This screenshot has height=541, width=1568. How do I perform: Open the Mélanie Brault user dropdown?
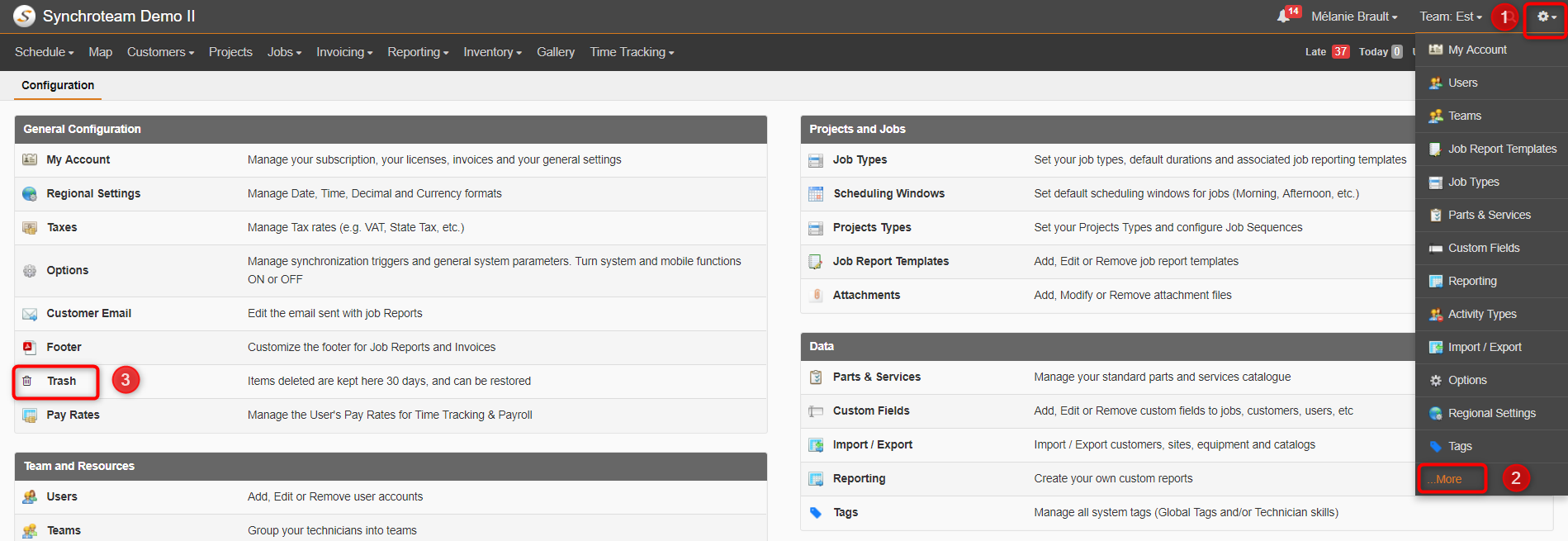(x=1354, y=17)
